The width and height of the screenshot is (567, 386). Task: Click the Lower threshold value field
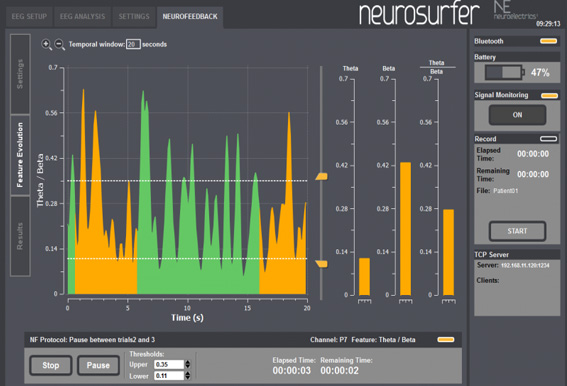coord(169,376)
